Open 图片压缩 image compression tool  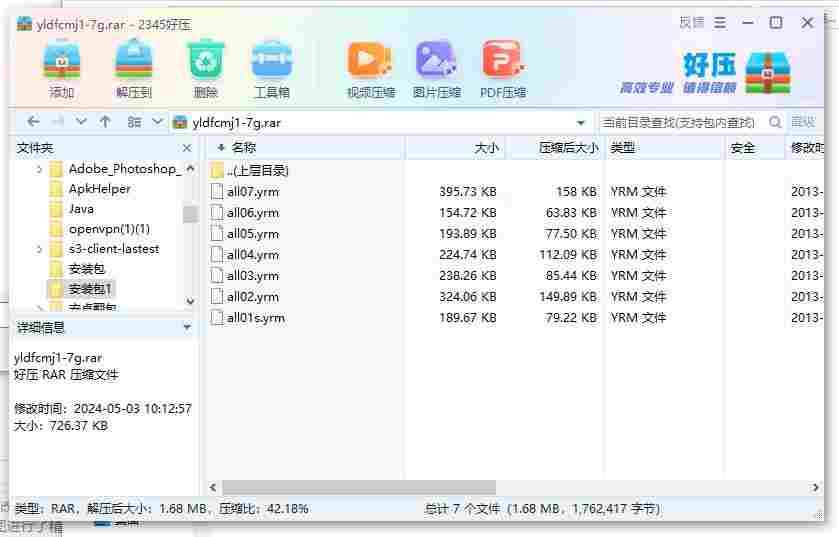[x=436, y=70]
